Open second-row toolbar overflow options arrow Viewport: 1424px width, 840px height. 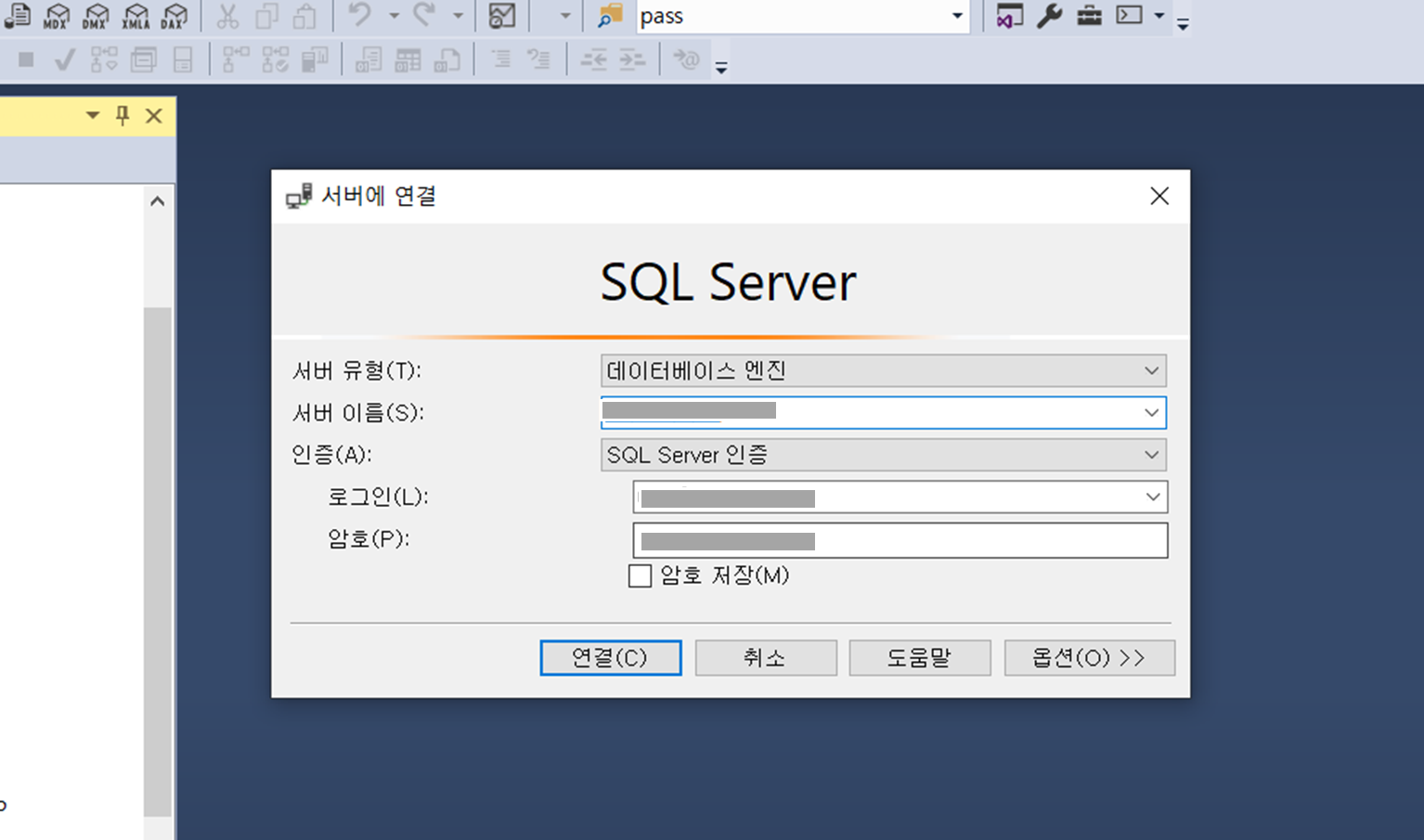tap(721, 67)
